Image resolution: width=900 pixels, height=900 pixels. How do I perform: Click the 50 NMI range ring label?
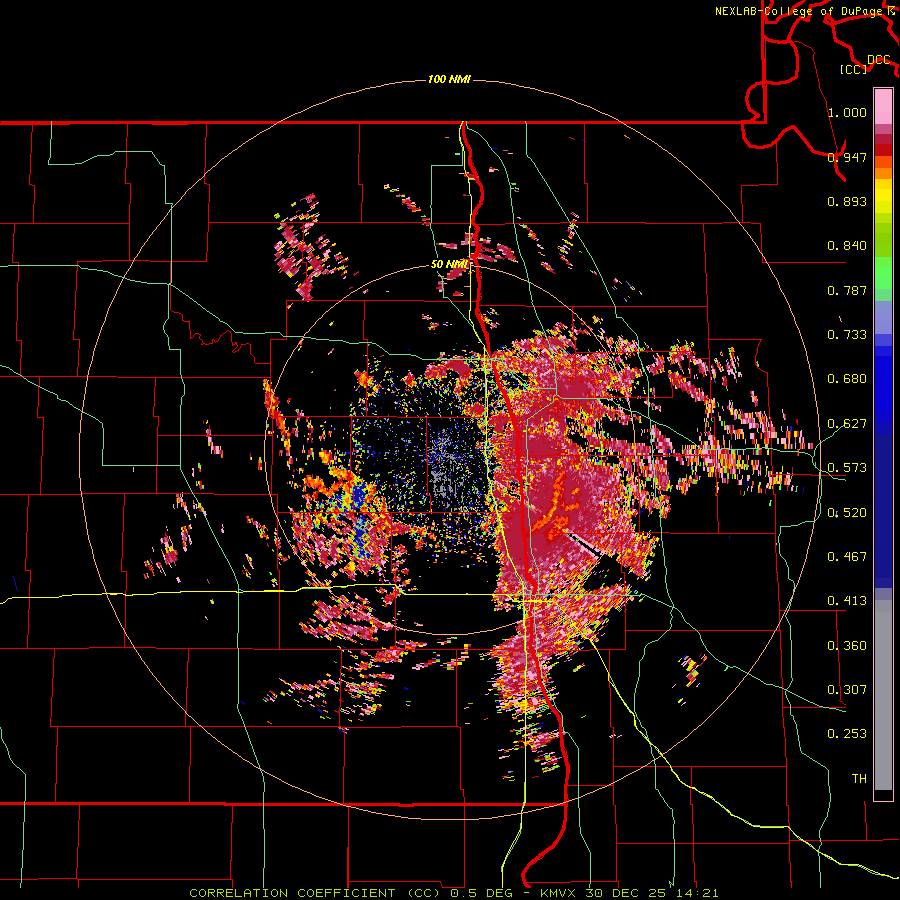point(449,265)
